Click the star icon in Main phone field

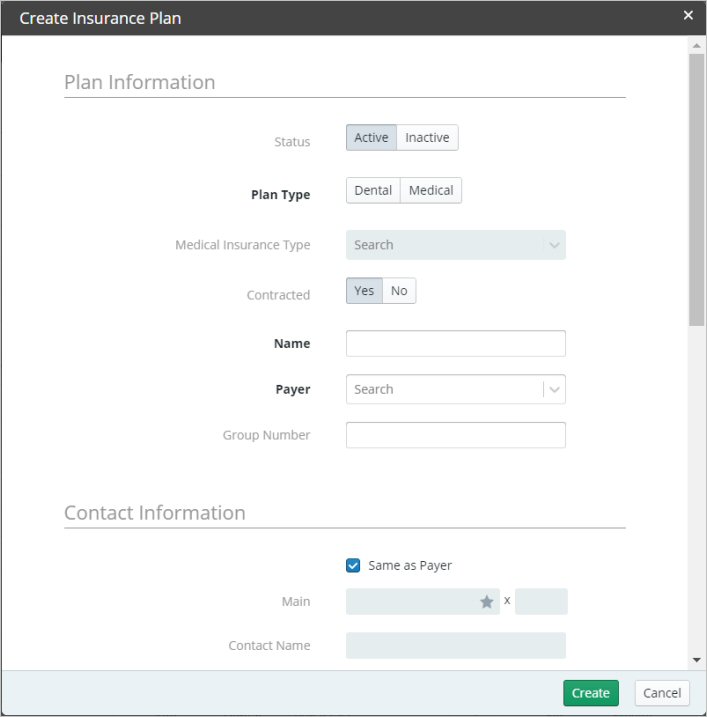487,602
